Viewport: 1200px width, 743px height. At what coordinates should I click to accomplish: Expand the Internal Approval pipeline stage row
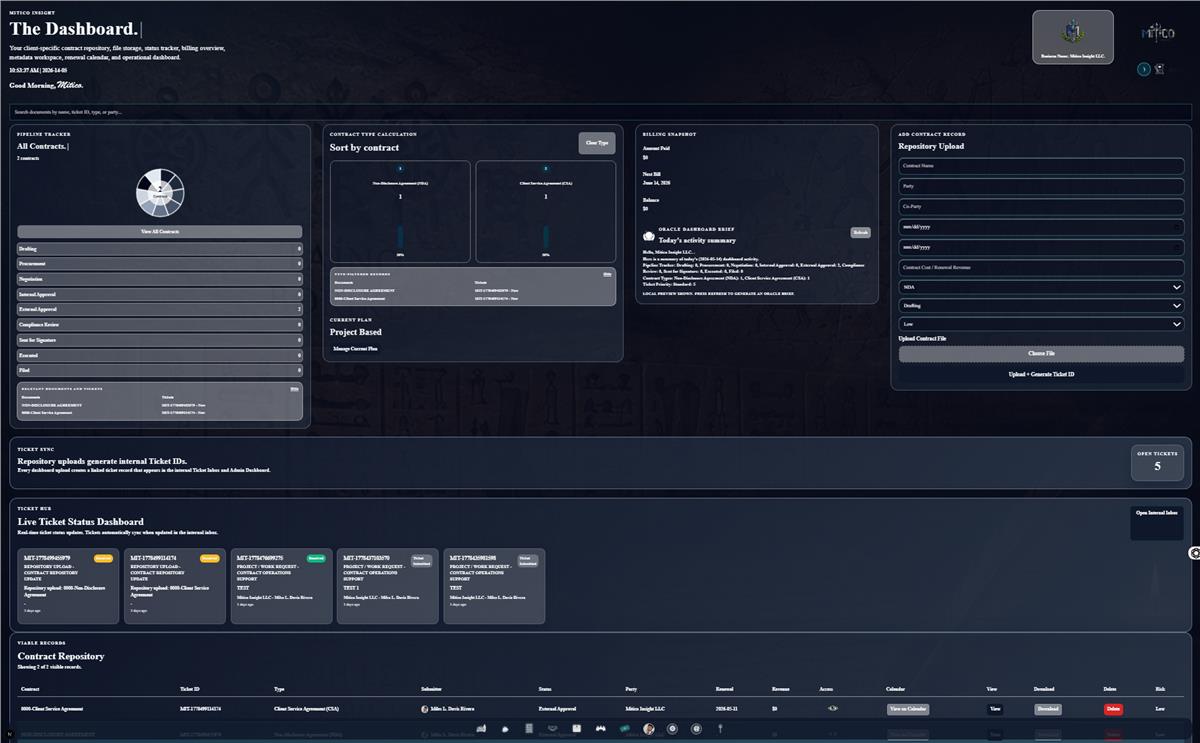pos(160,294)
